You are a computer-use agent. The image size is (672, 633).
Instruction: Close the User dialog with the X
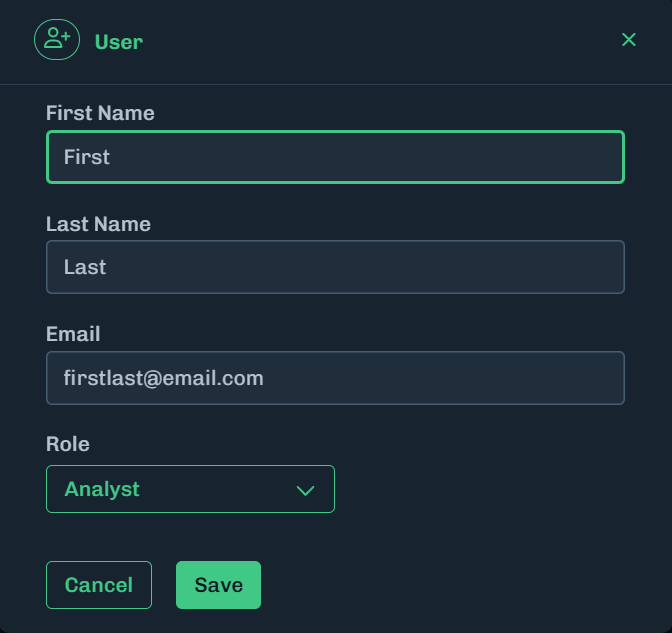click(x=629, y=40)
